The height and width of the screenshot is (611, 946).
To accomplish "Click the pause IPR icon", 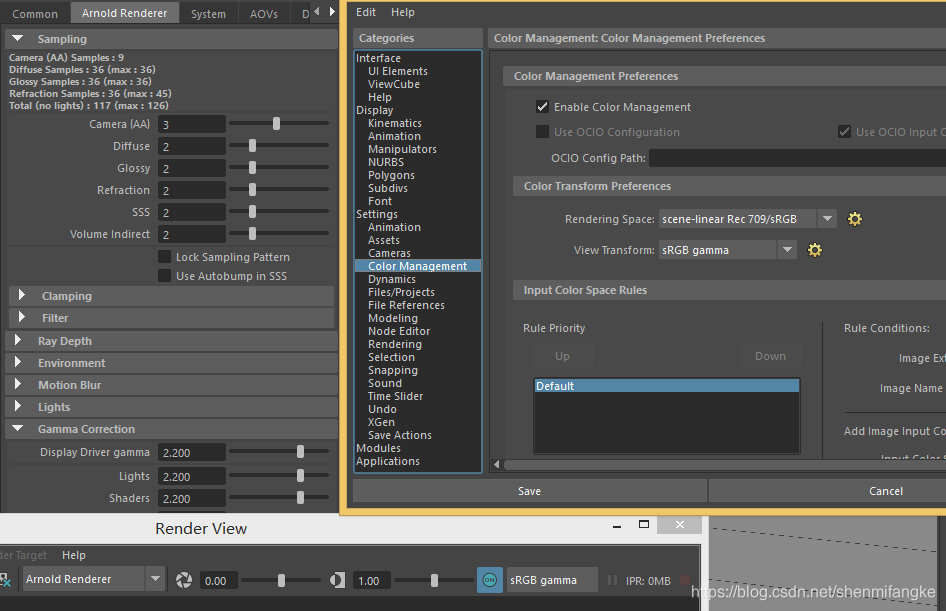I will [612, 580].
